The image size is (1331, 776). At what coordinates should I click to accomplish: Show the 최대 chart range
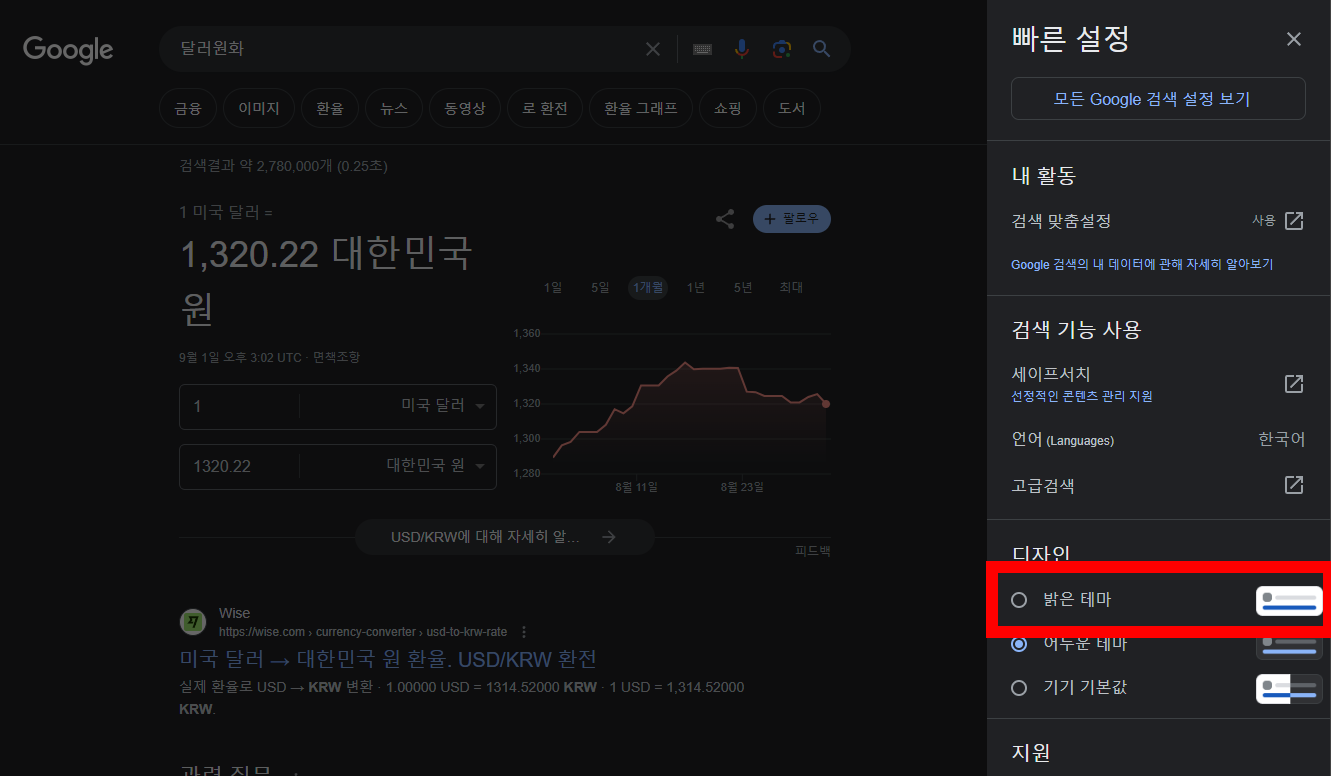(791, 288)
